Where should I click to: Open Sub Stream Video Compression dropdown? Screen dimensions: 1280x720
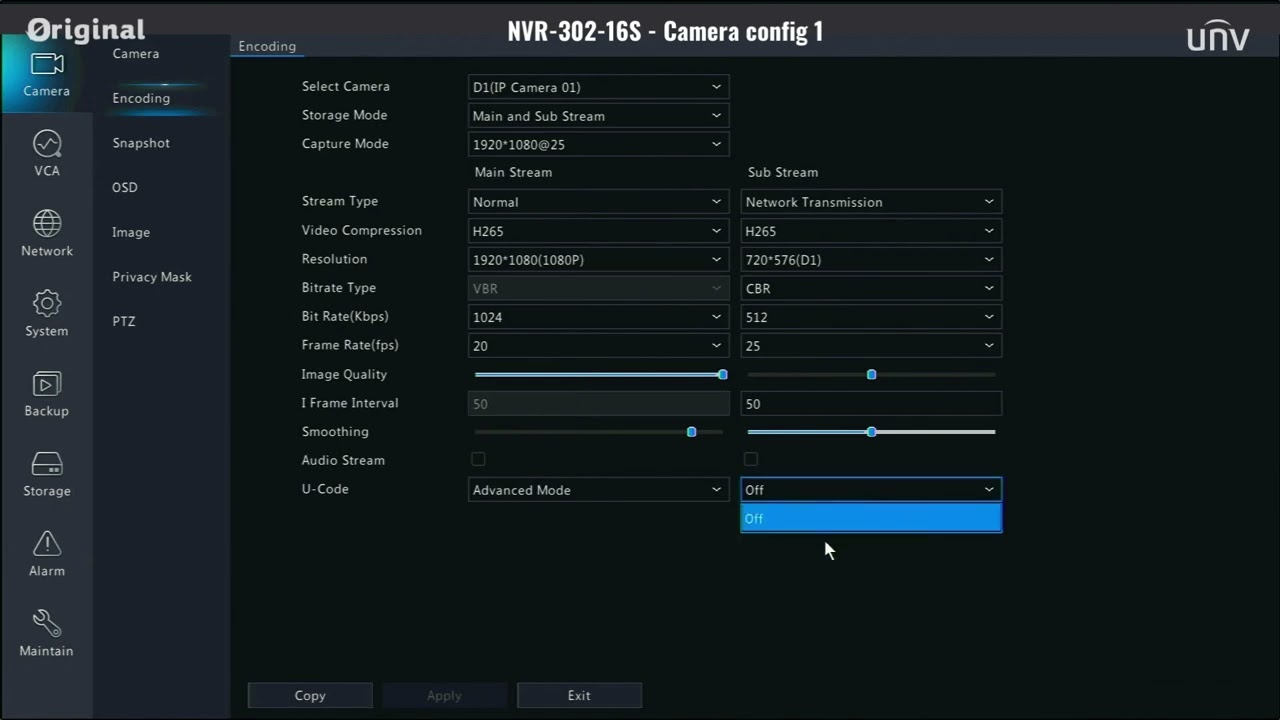tap(871, 231)
